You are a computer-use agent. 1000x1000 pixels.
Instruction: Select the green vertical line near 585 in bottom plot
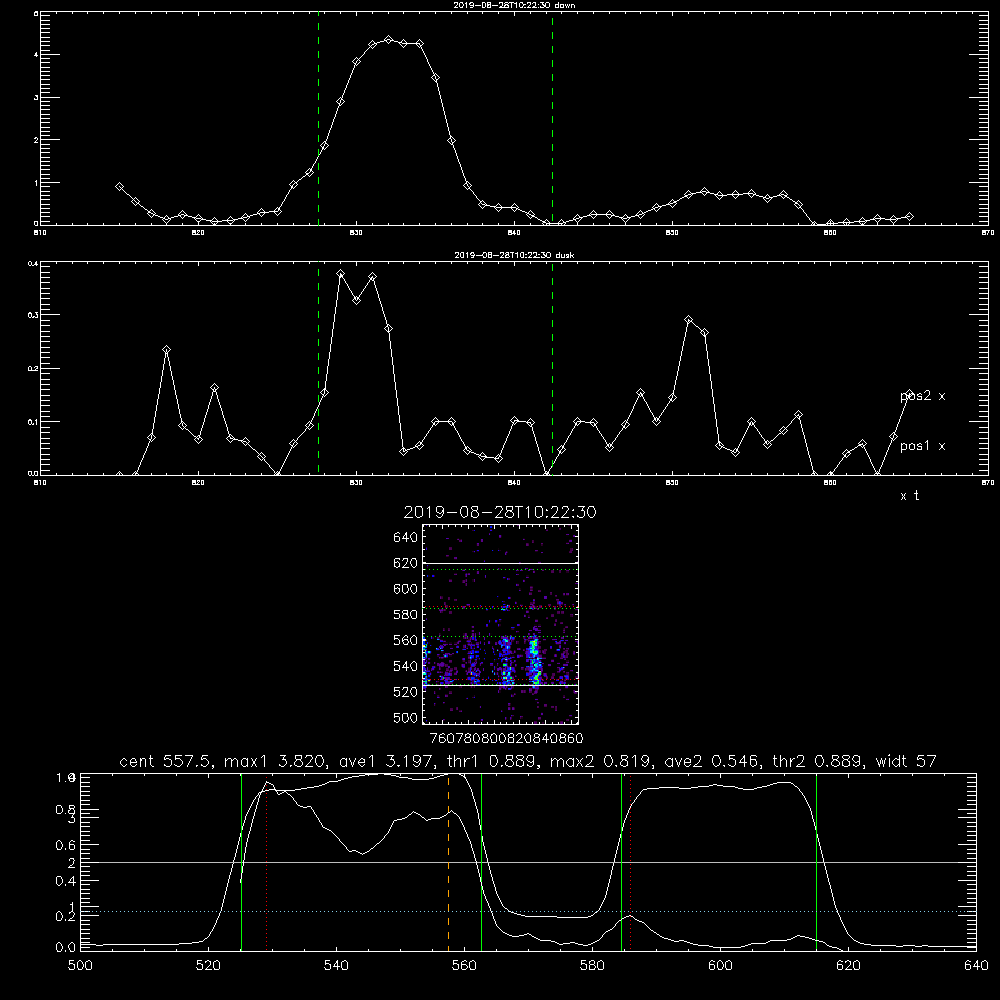(621, 861)
